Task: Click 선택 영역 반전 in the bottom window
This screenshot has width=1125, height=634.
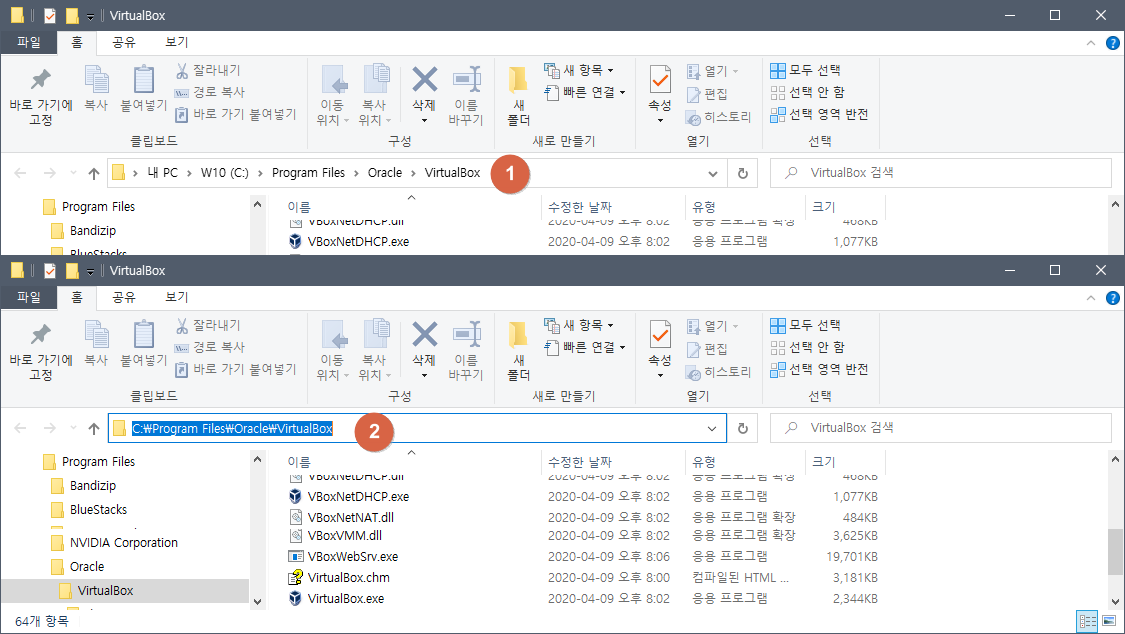Action: click(x=819, y=370)
